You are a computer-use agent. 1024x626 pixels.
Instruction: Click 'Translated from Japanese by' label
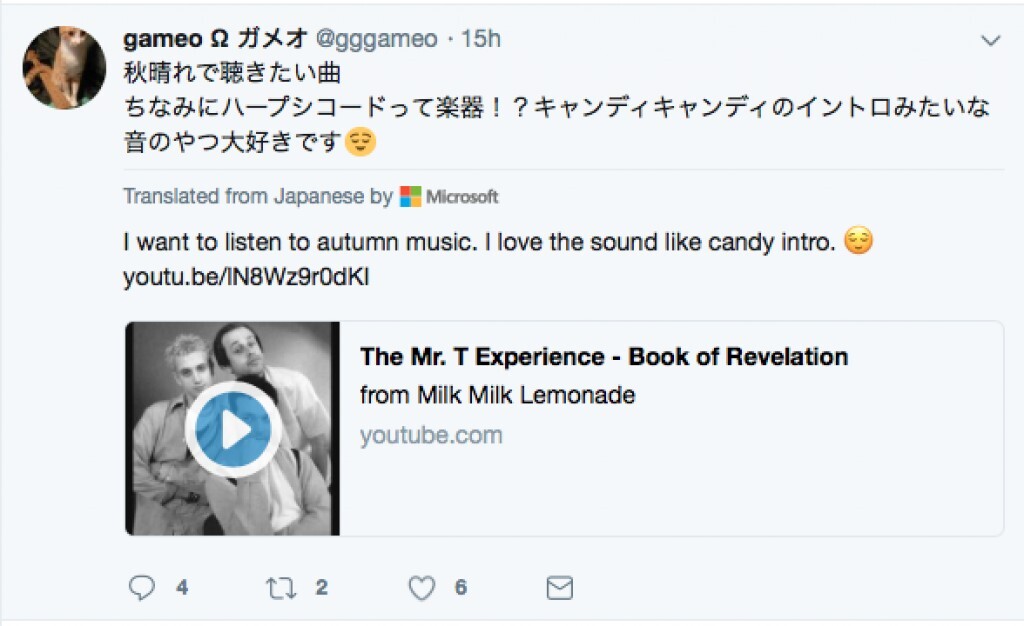pyautogui.click(x=258, y=196)
